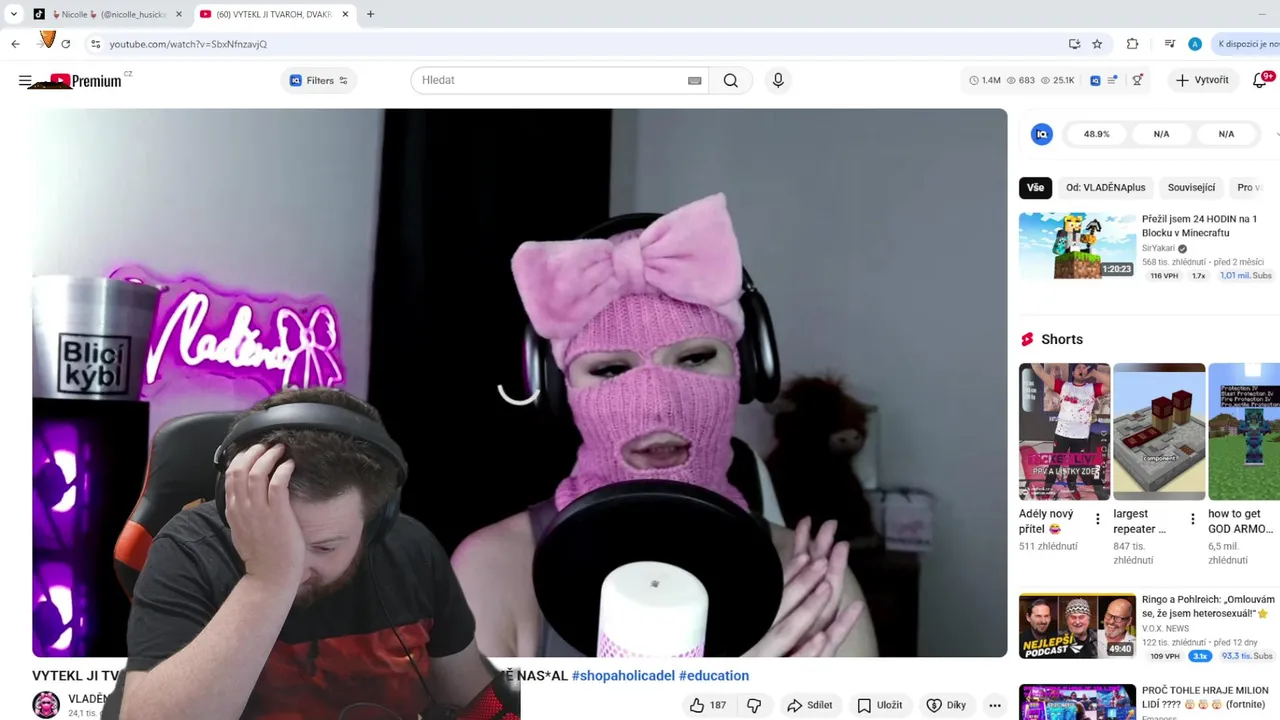Click the 25.1K views eye stat

1058,80
